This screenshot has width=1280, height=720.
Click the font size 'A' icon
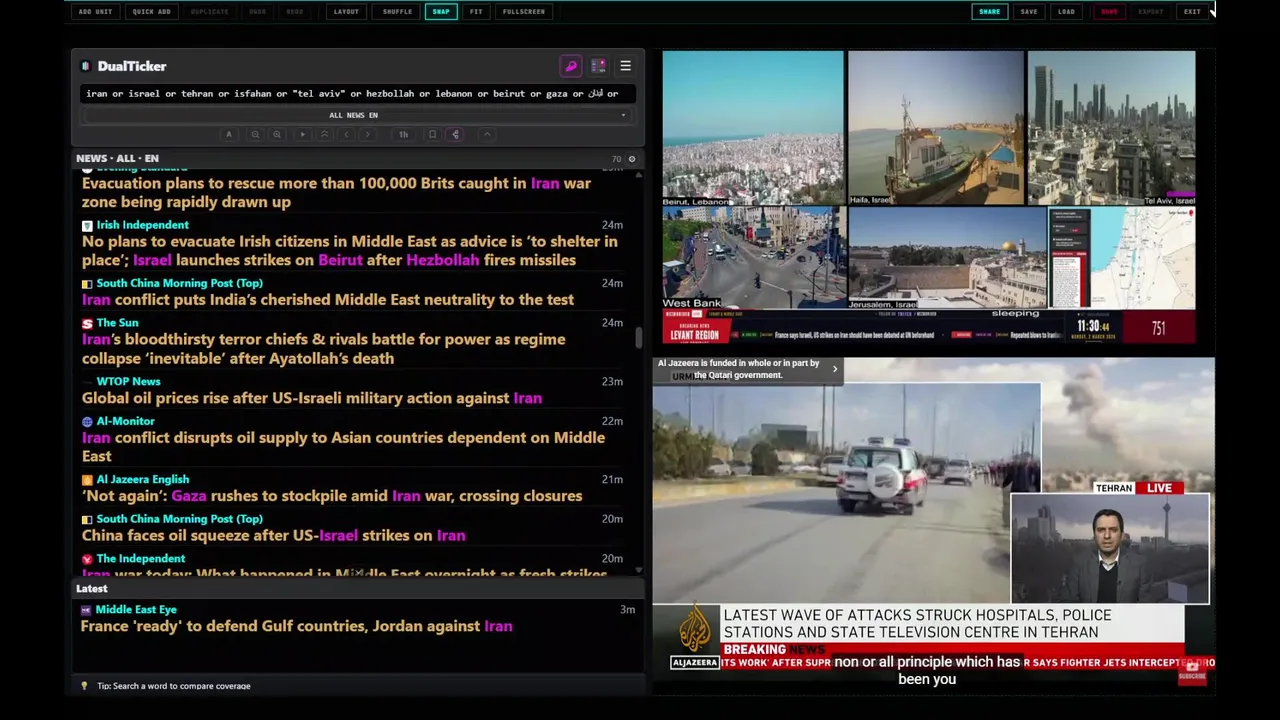(229, 134)
